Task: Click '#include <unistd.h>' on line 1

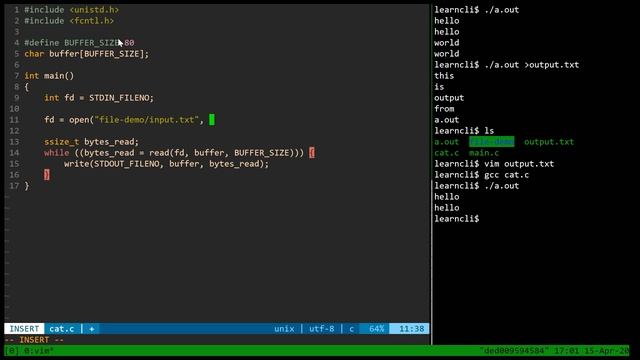Action: tap(71, 9)
